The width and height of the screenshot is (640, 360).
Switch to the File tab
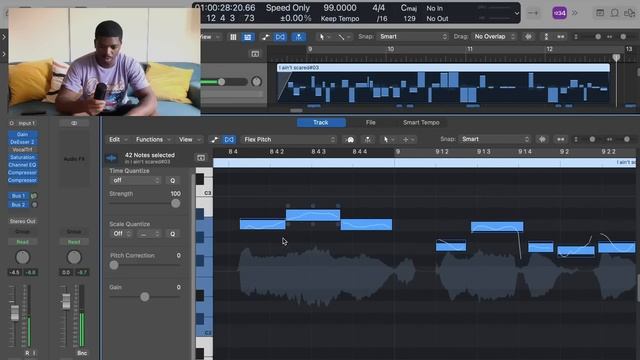(370, 122)
